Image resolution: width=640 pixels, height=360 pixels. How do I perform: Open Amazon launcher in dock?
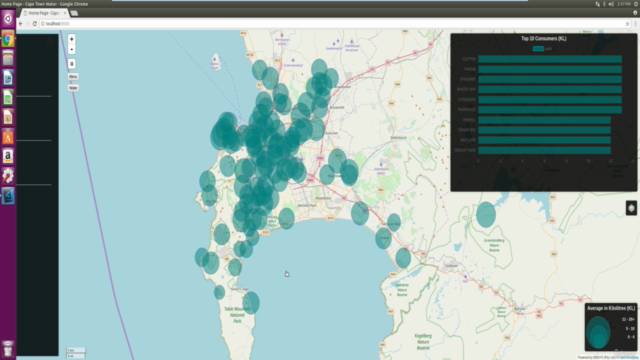click(8, 156)
